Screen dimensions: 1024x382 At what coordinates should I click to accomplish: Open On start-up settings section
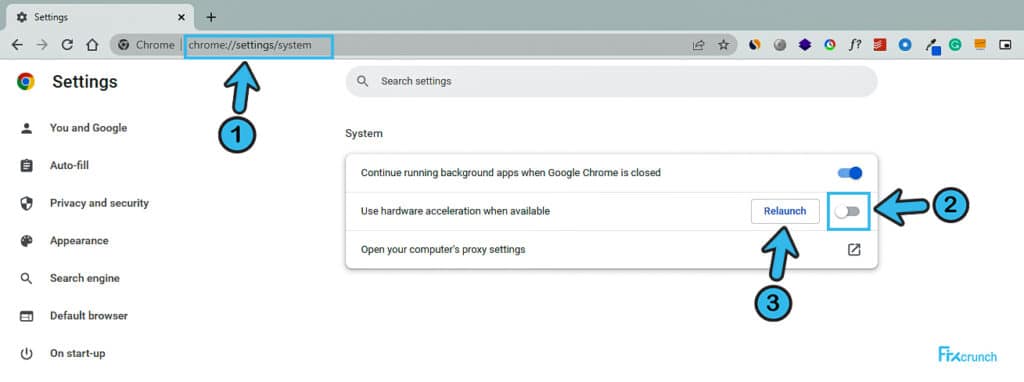[x=77, y=353]
